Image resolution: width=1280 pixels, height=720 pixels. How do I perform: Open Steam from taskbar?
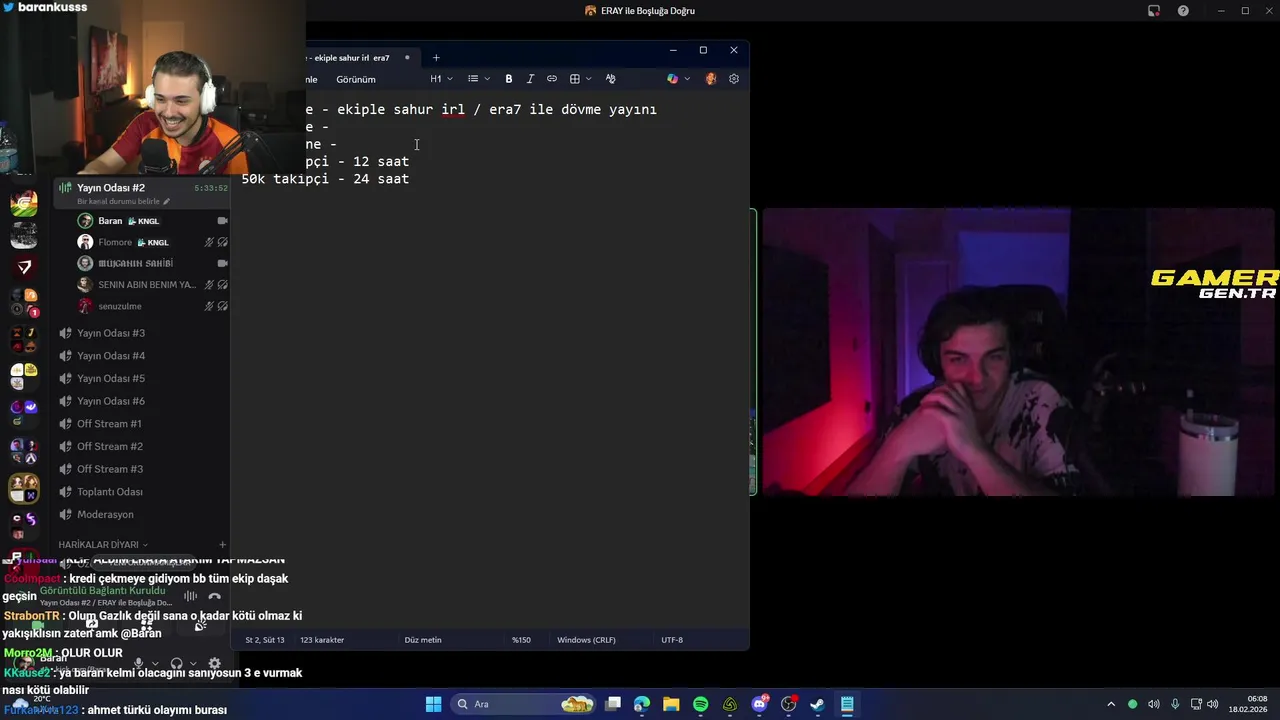click(817, 704)
